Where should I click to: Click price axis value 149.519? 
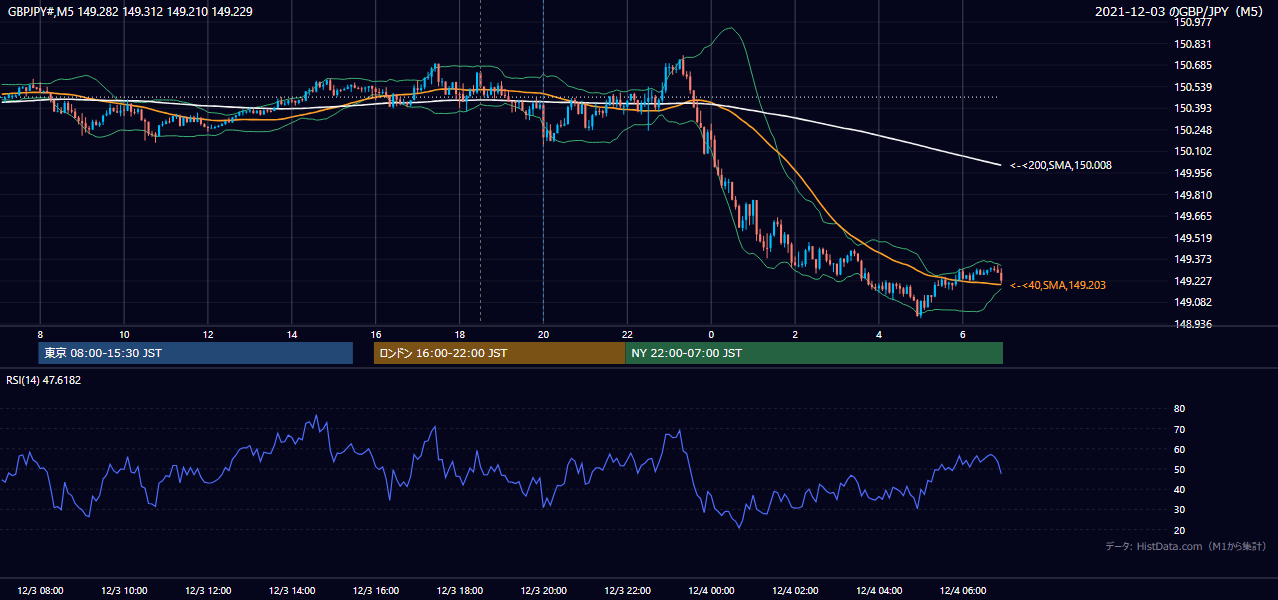tap(1194, 238)
